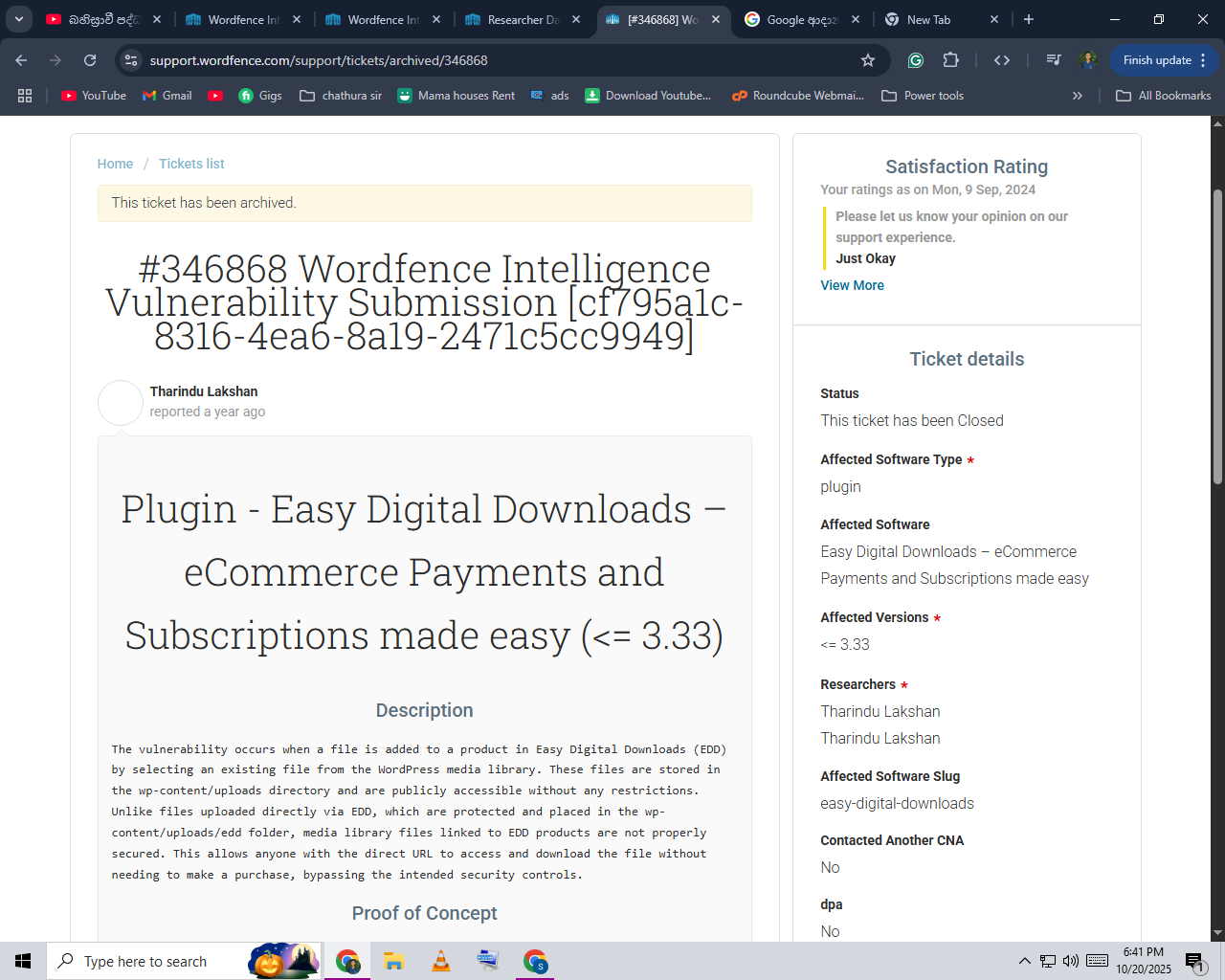Select the first tab with YouTube icon
Viewport: 1225px width, 980px height.
click(104, 19)
